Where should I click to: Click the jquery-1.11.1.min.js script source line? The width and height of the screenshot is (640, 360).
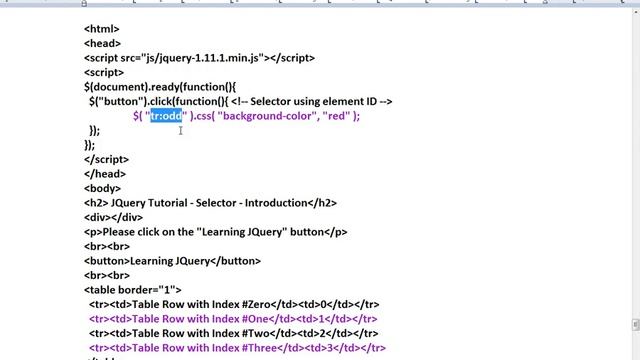199,58
